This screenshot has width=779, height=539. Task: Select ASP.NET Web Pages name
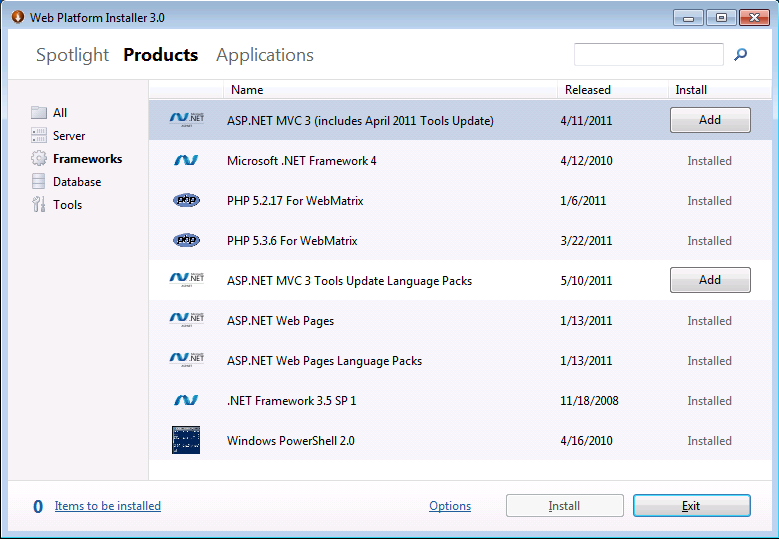tap(280, 321)
